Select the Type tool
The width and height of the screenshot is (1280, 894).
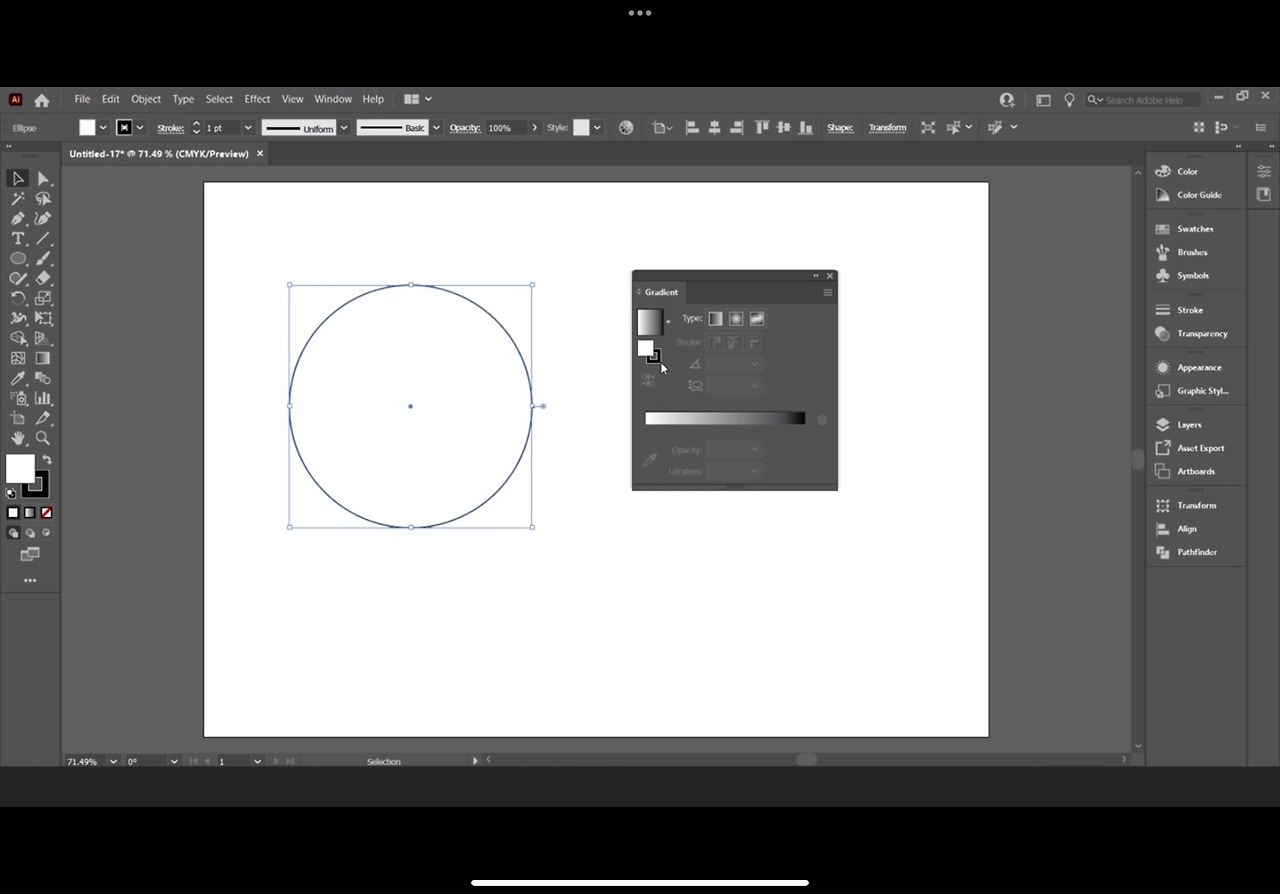tap(18, 238)
